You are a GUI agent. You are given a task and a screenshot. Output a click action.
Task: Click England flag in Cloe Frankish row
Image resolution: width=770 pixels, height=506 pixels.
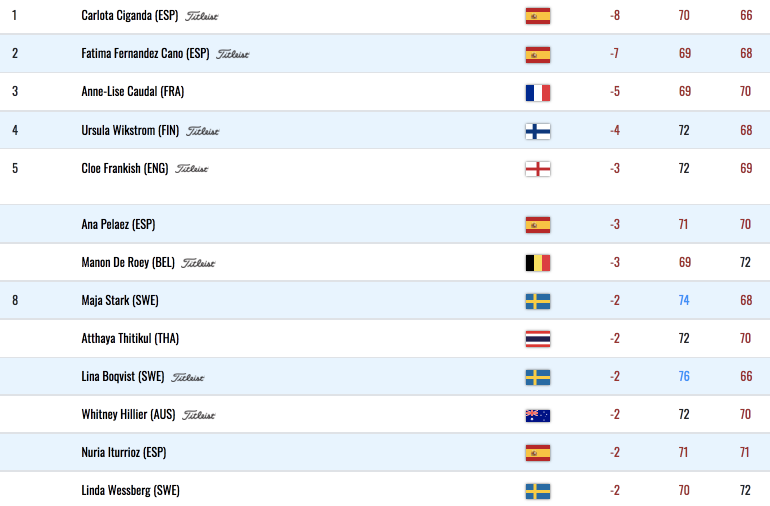click(538, 169)
